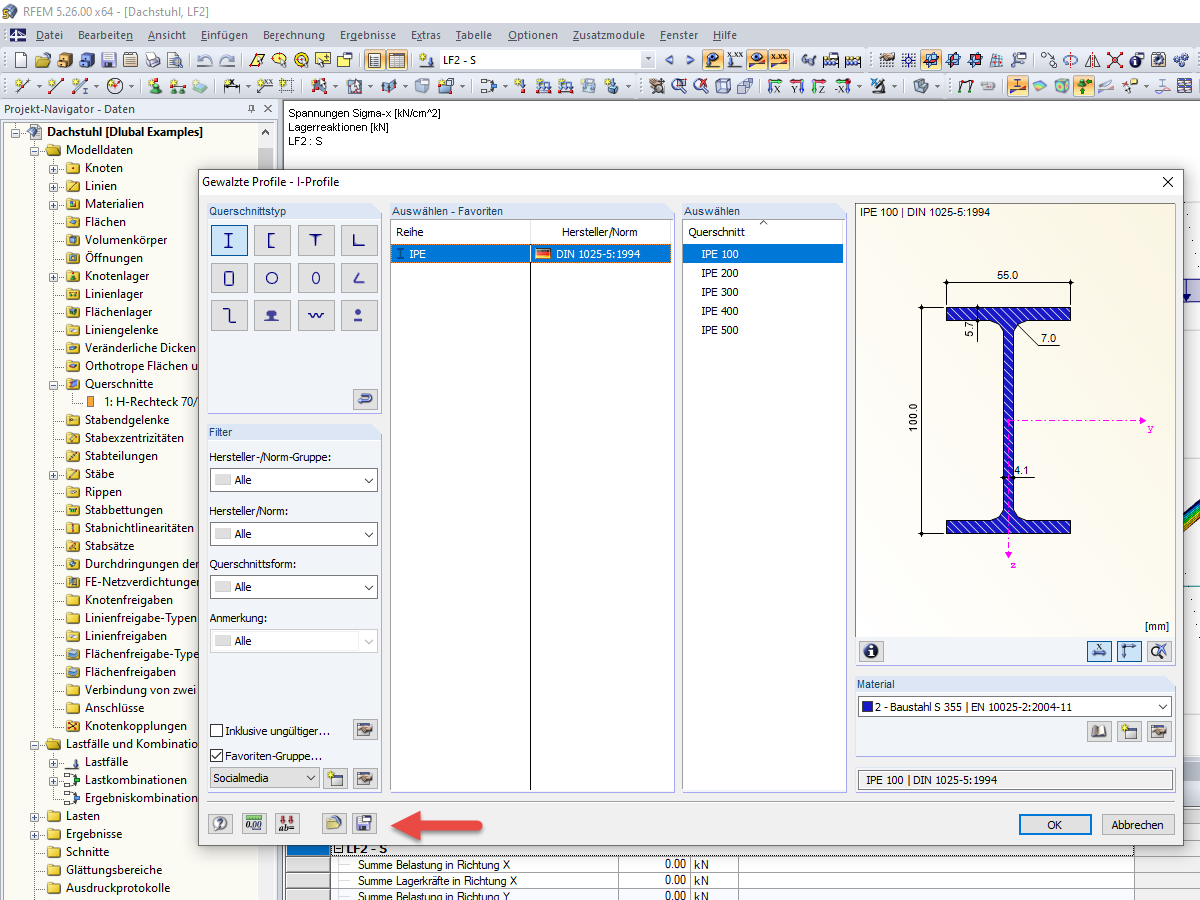Open the Material dropdown with Baustahl S 355
This screenshot has height=900, width=1200.
tap(1014, 707)
